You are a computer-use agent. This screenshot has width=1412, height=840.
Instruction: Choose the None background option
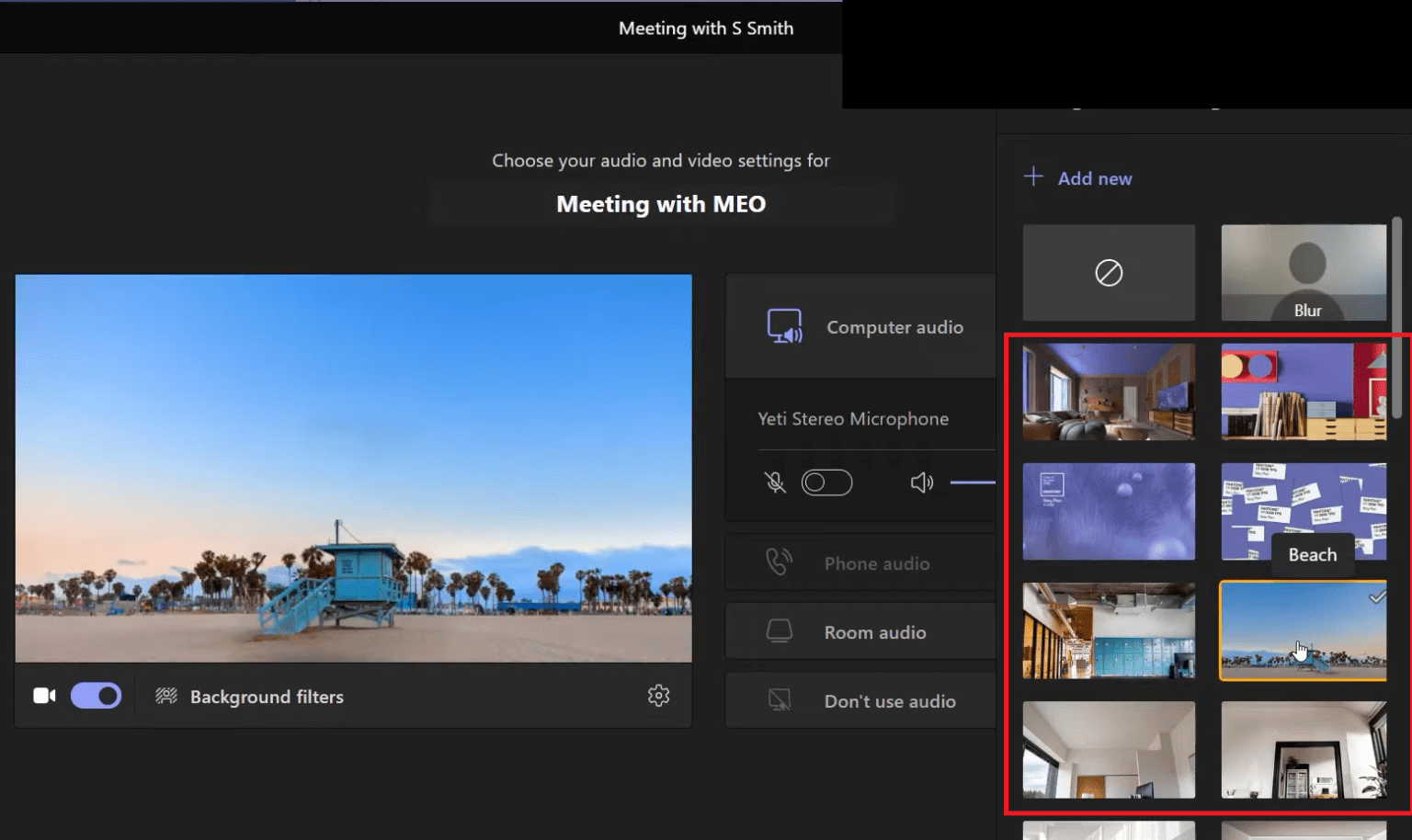(x=1109, y=272)
